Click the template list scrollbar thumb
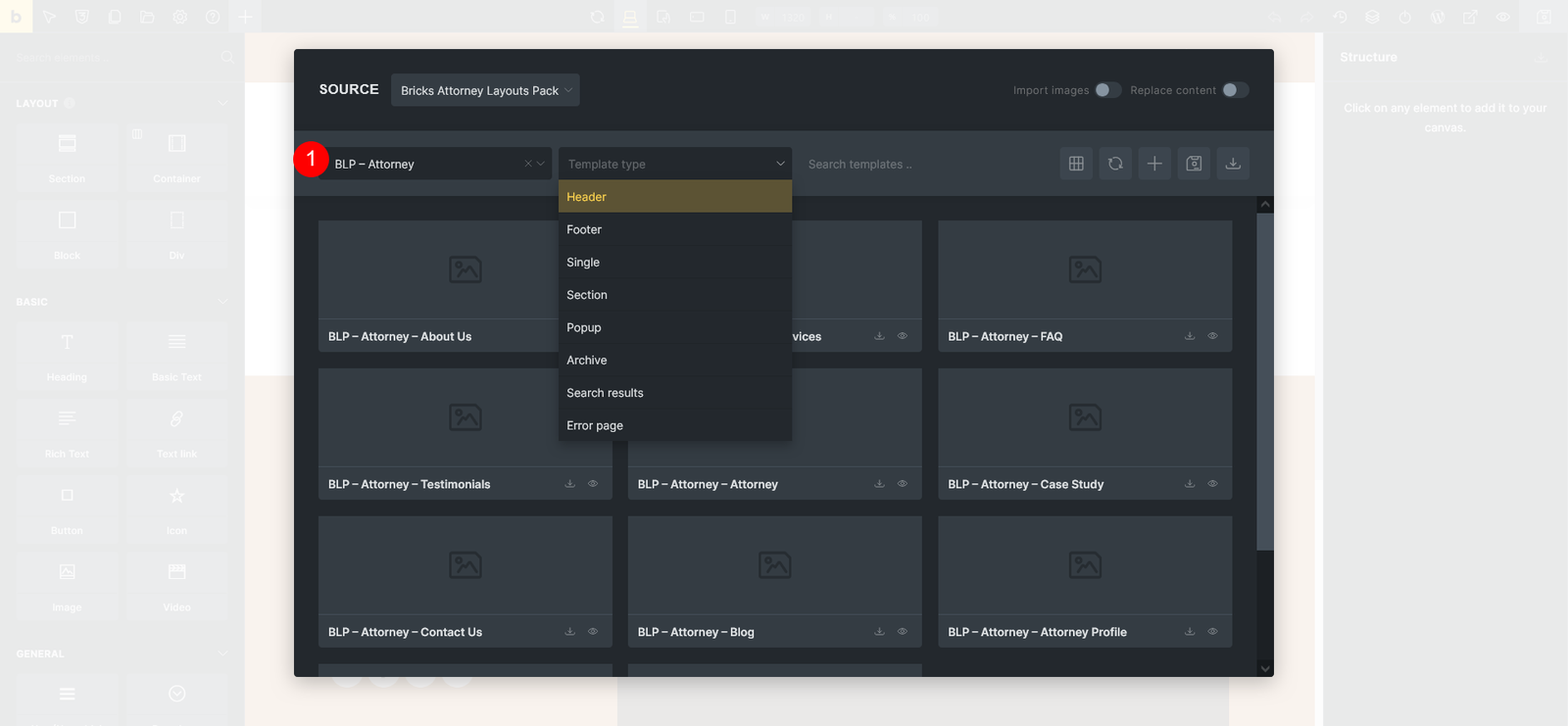Image resolution: width=1568 pixels, height=726 pixels. (1265, 381)
